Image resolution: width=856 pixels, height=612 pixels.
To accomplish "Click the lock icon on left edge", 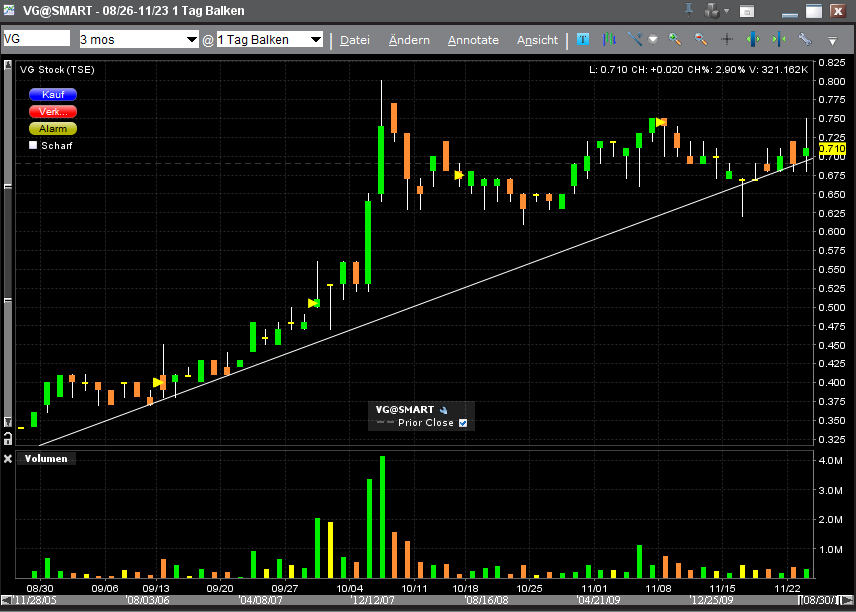I will (x=8, y=438).
